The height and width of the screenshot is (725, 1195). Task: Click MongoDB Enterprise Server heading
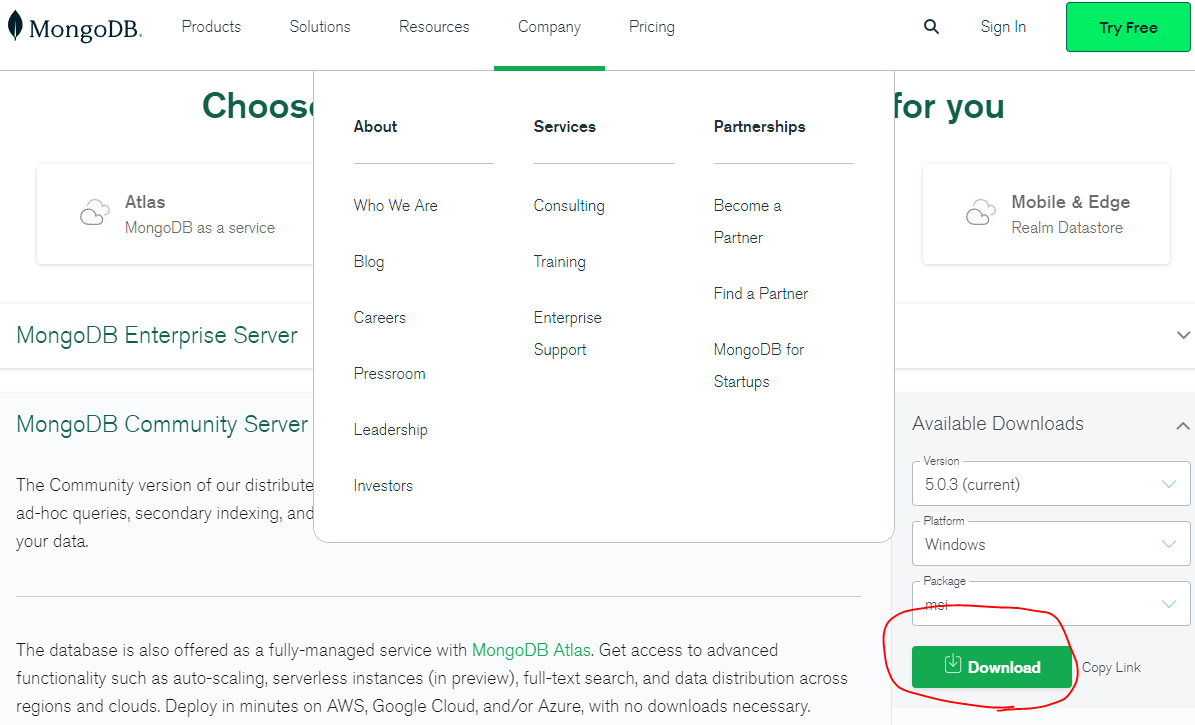click(157, 335)
